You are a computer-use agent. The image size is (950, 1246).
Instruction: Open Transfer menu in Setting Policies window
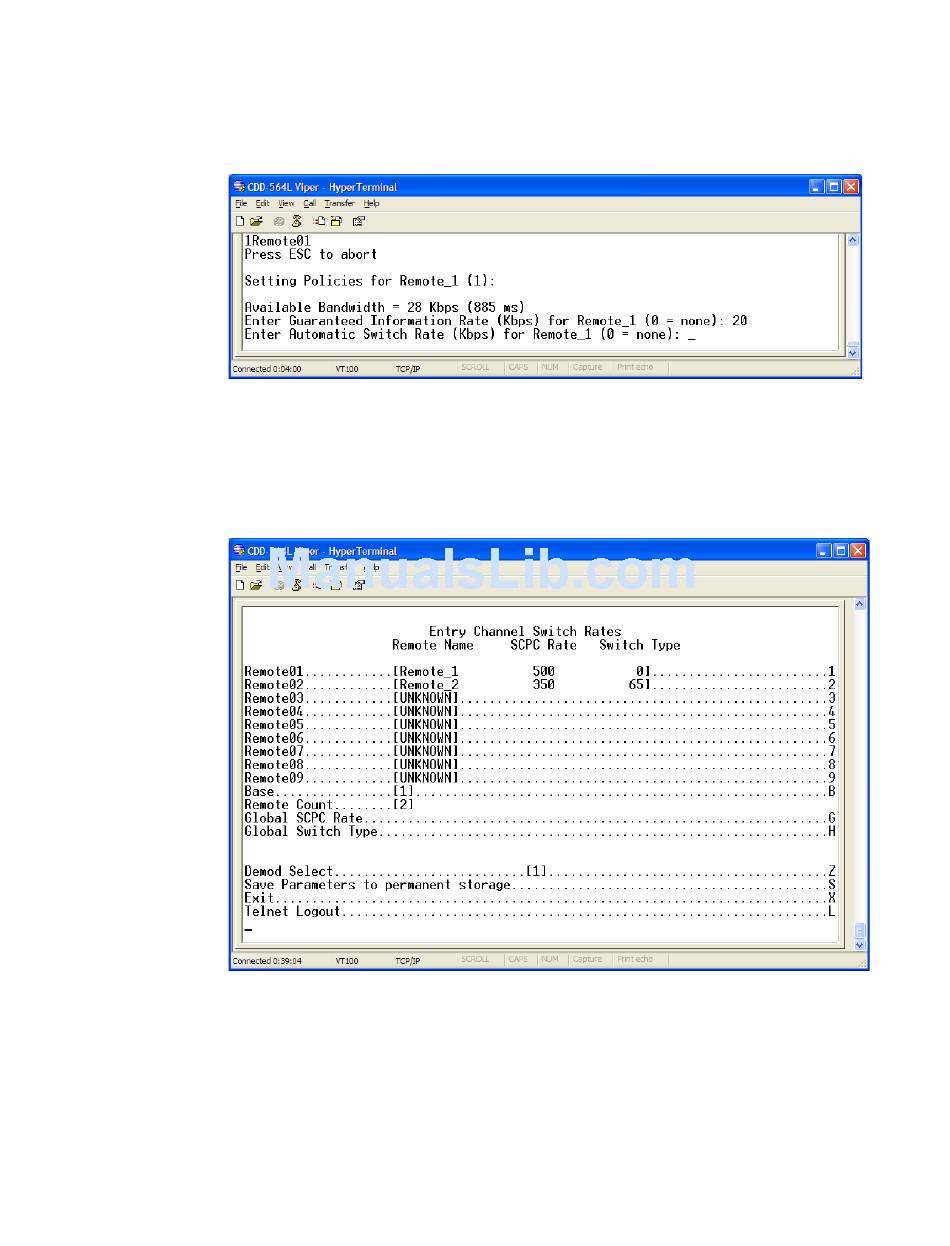339,203
